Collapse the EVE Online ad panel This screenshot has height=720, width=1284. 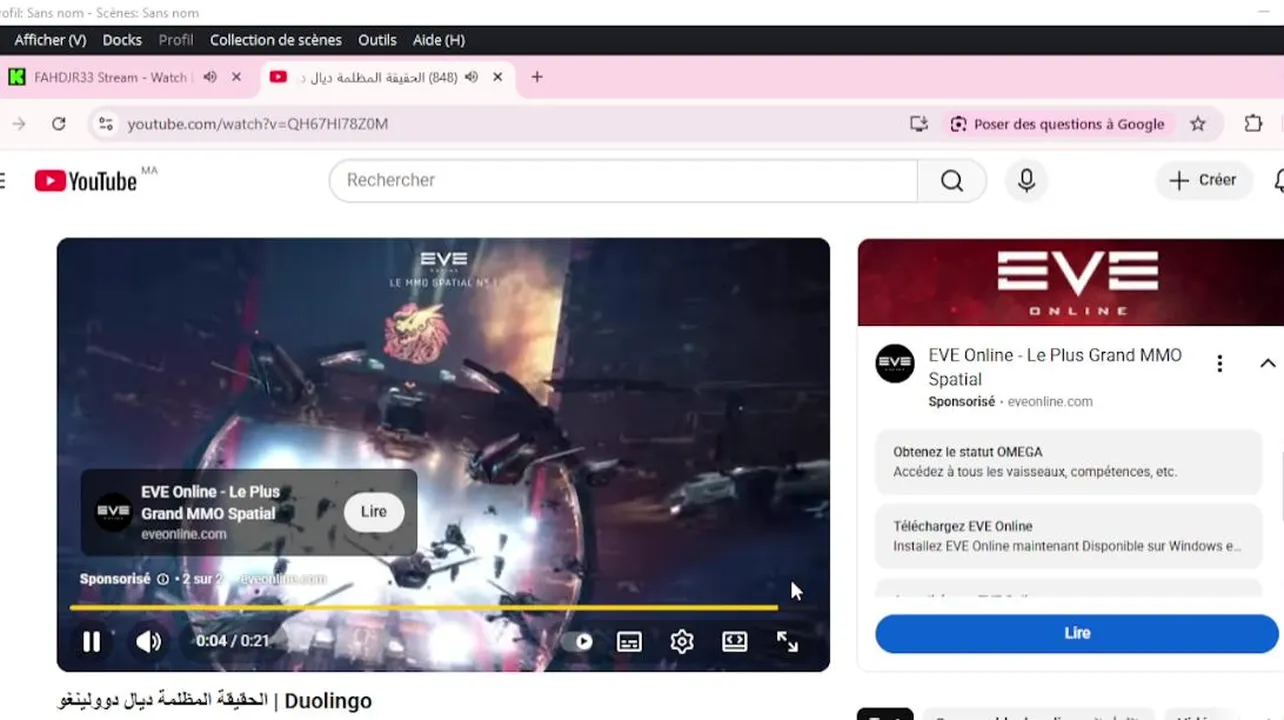click(1267, 364)
